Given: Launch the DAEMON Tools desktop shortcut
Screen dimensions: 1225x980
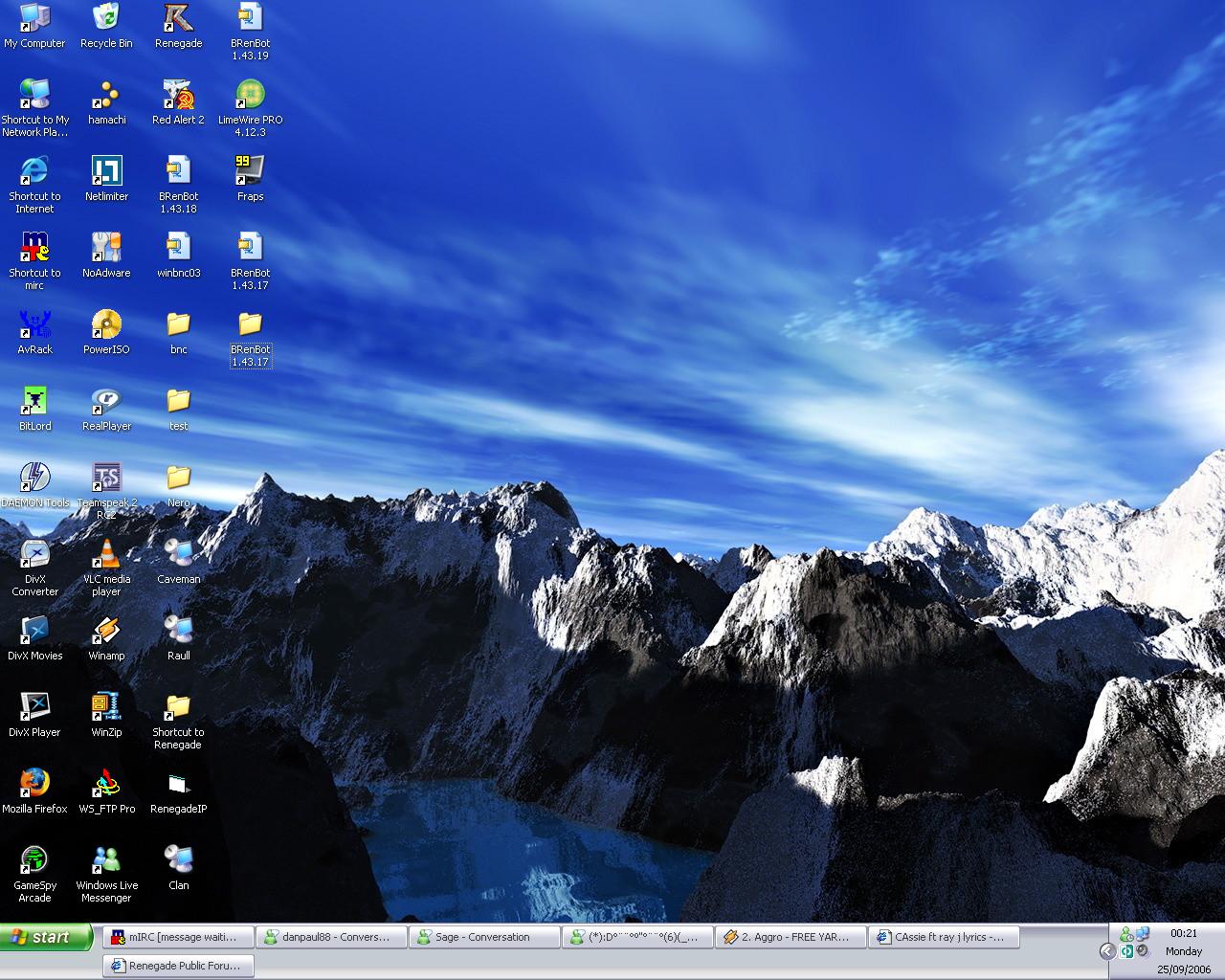Looking at the screenshot, I should click(34, 478).
